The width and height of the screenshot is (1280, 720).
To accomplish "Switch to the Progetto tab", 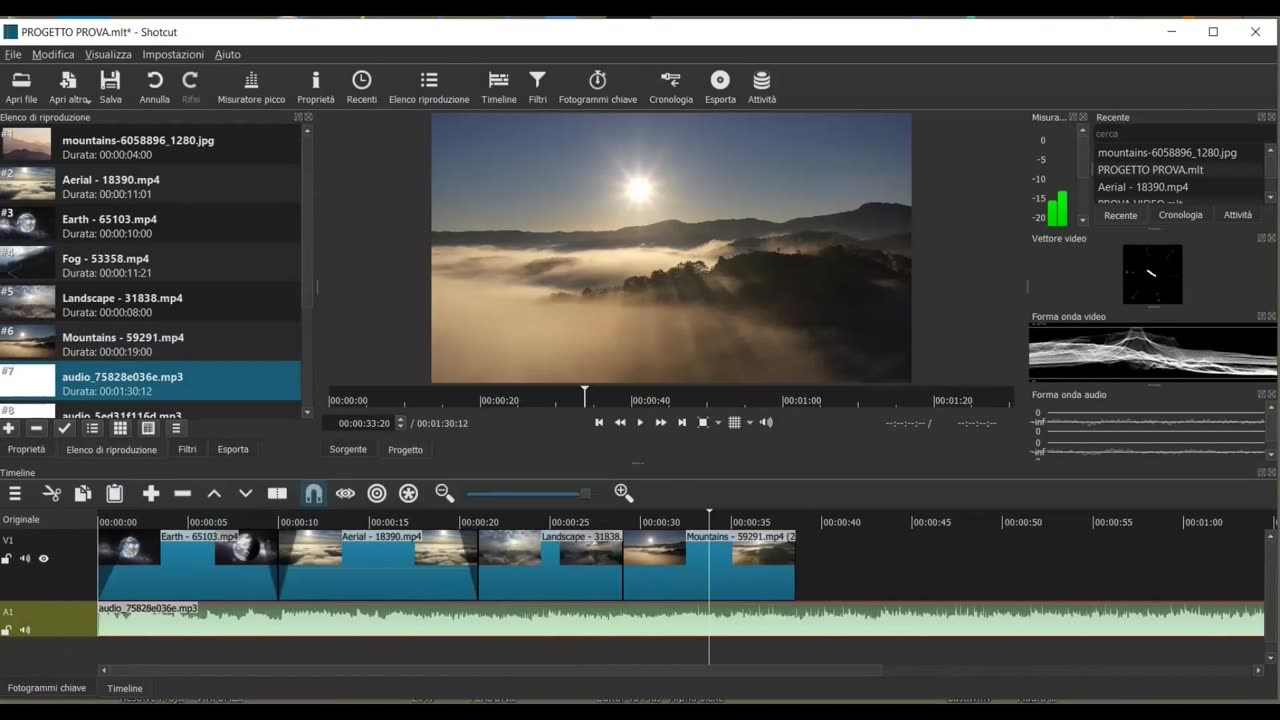I will (x=405, y=450).
